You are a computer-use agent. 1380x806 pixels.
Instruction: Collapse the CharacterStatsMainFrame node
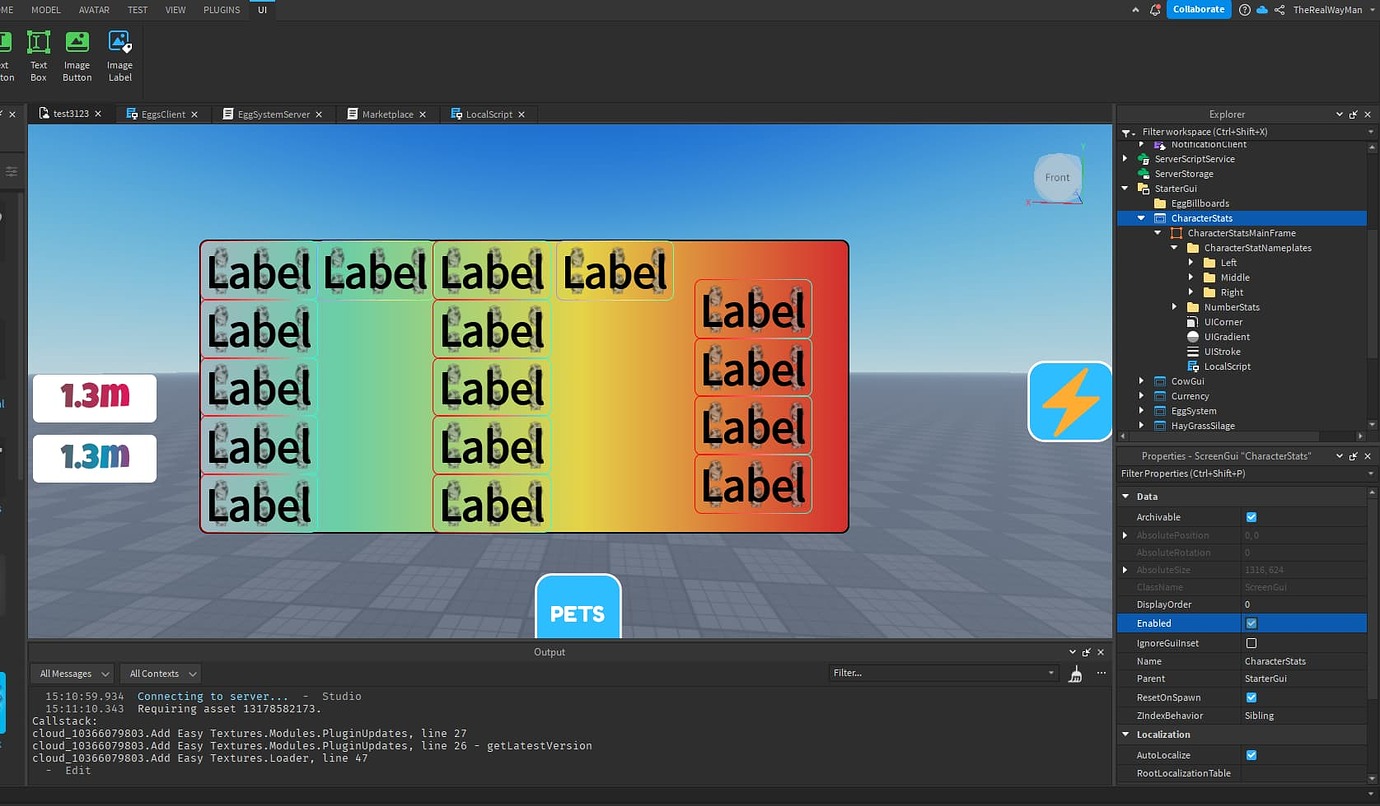click(x=1157, y=232)
